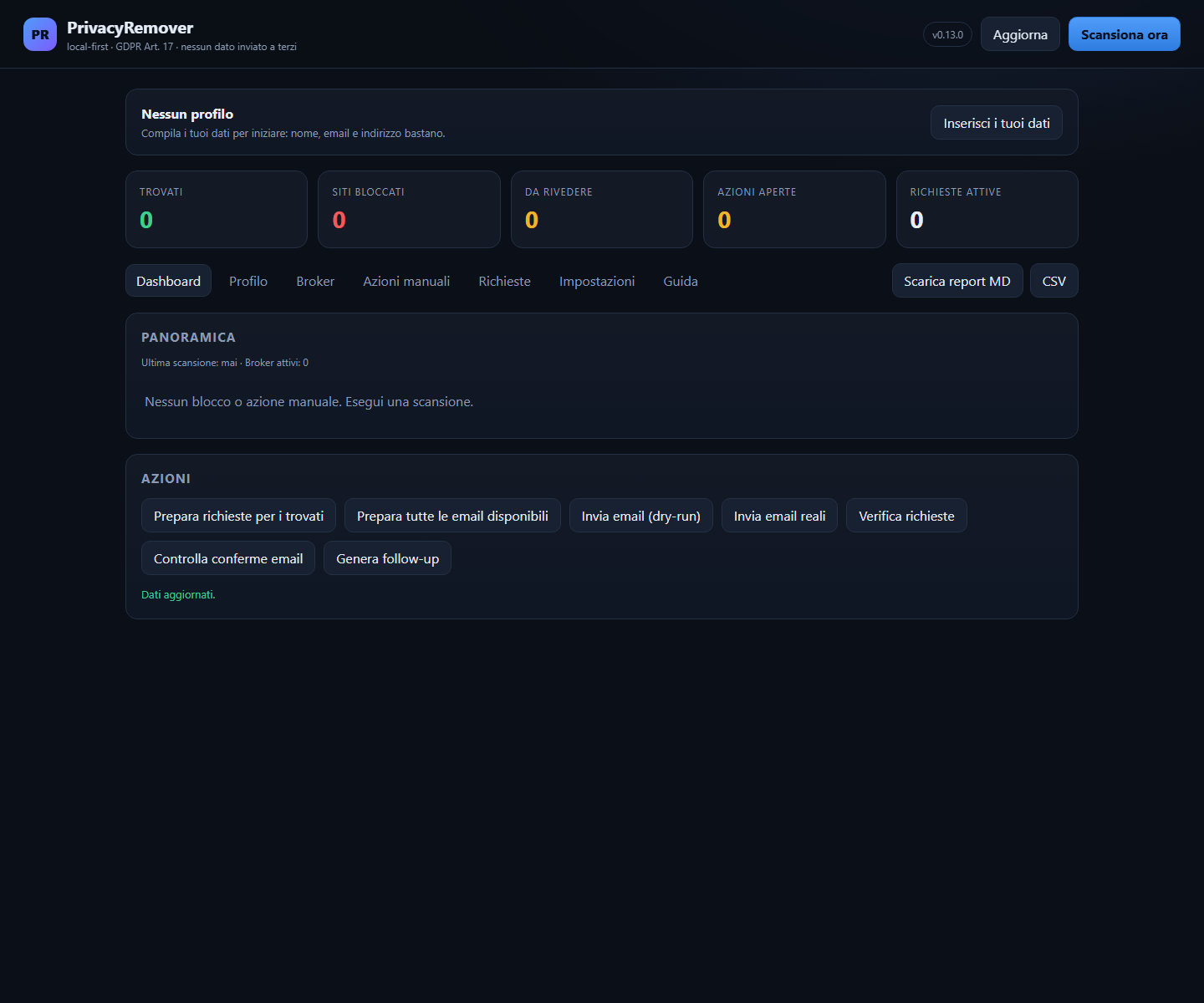1204x1003 pixels.
Task: Switch to the Profilo tab
Action: (248, 281)
